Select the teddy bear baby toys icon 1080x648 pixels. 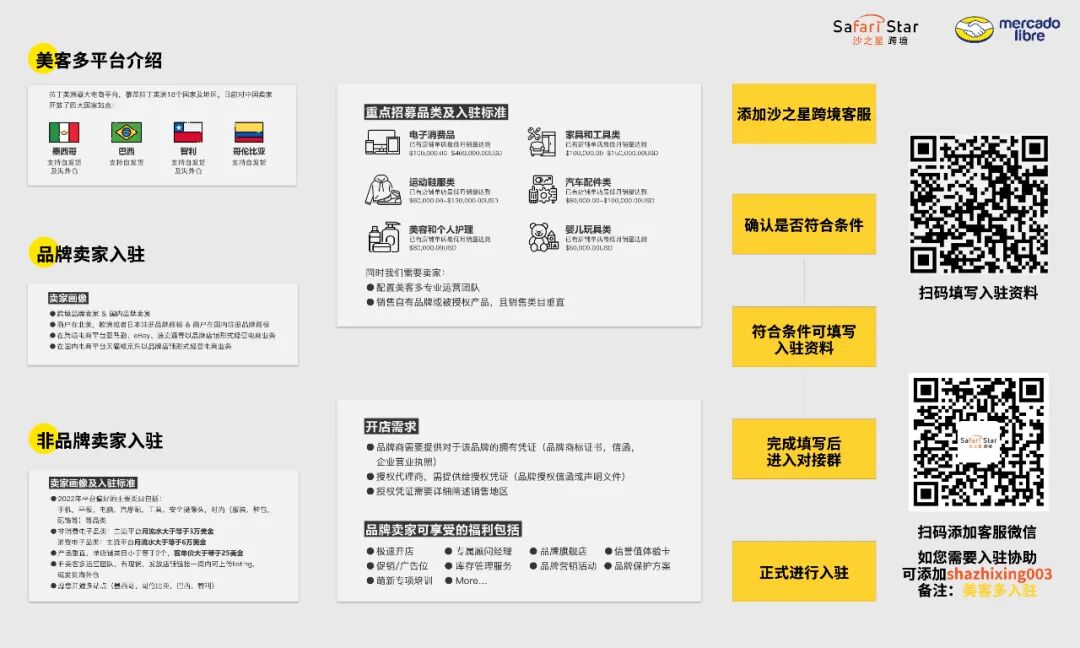tap(543, 237)
